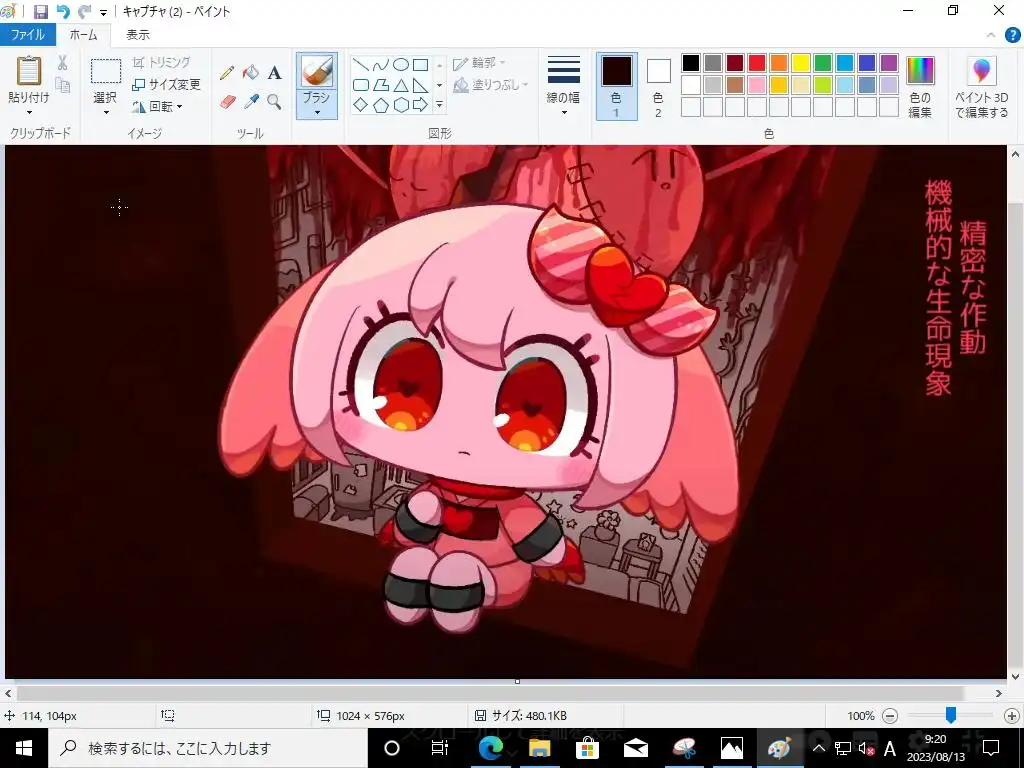This screenshot has height=768, width=1024.
Task: Open the ファイル menu tab
Action: click(x=27, y=35)
